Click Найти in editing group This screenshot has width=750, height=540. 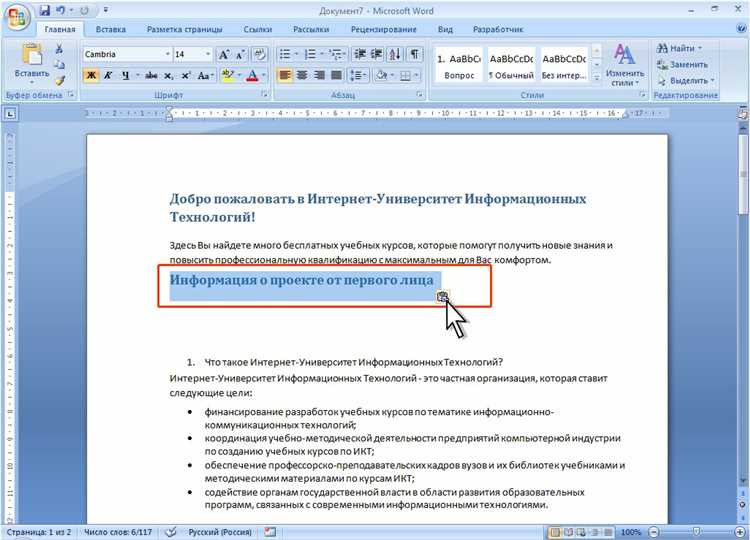tap(679, 48)
